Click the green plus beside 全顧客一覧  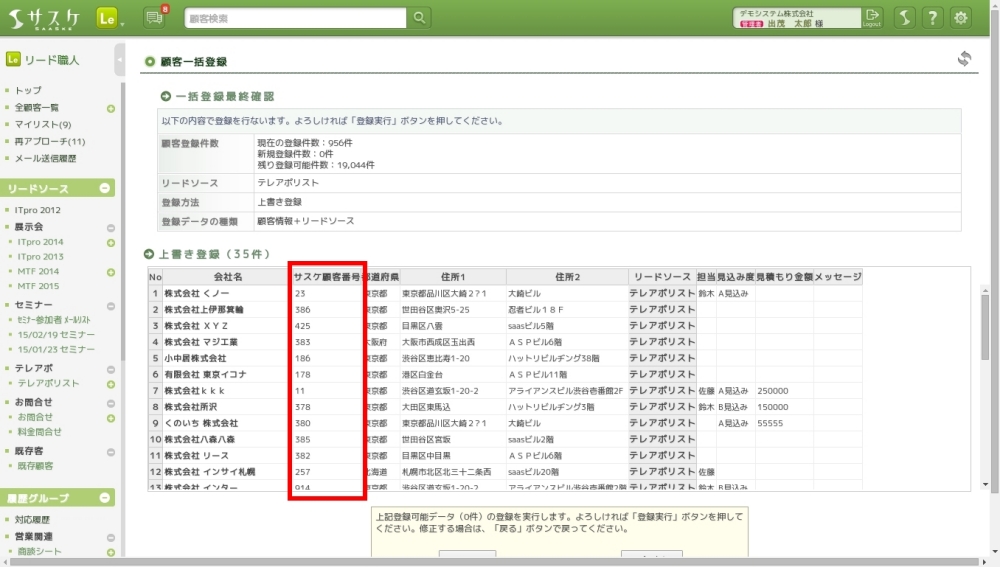click(x=111, y=108)
